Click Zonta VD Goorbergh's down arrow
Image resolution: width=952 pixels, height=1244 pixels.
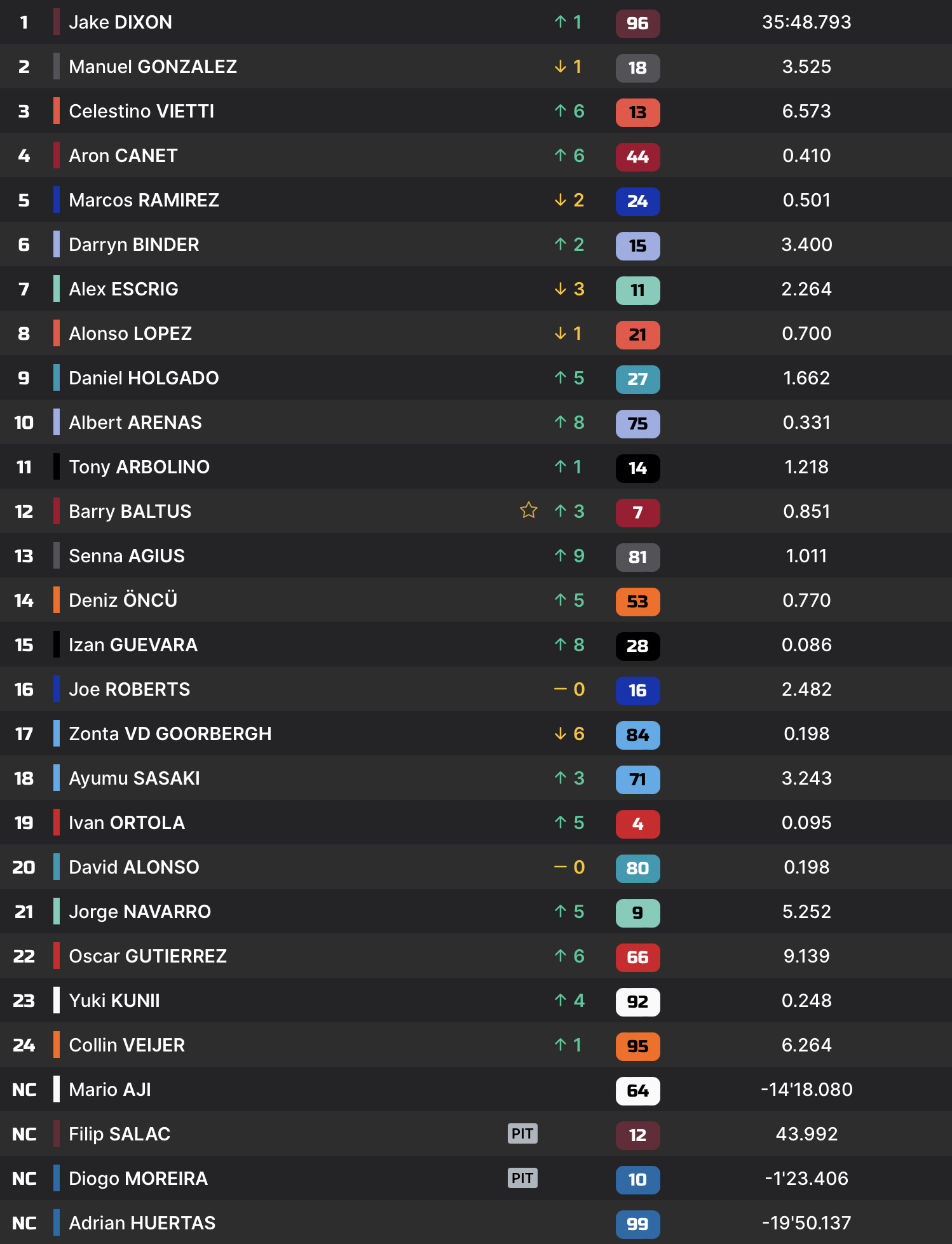(560, 734)
